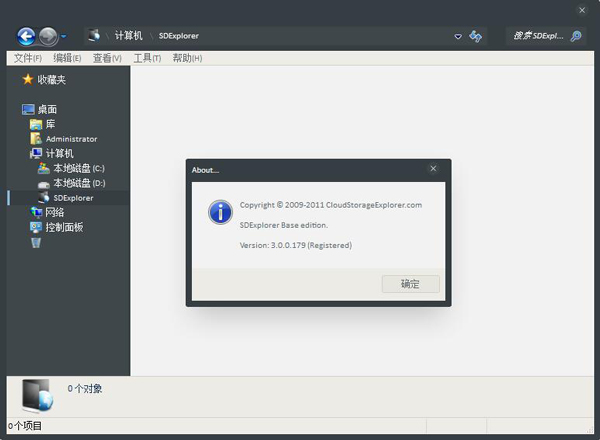The width and height of the screenshot is (600, 440).
Task: Open the 帮助(H) menu
Action: (188, 58)
